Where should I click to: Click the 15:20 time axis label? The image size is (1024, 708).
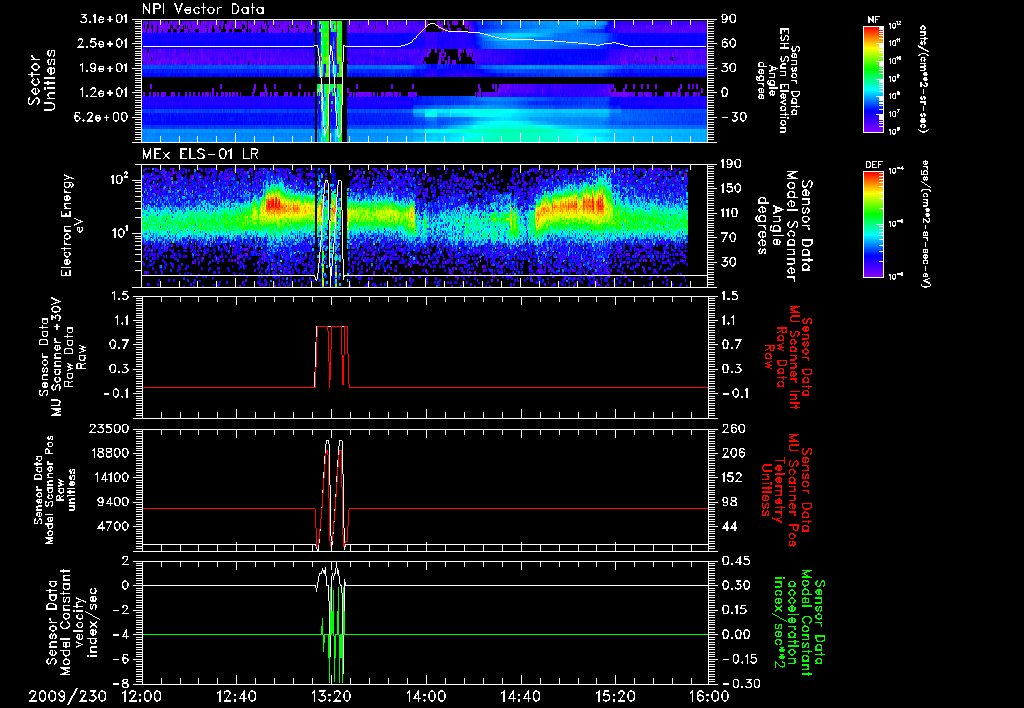click(615, 697)
